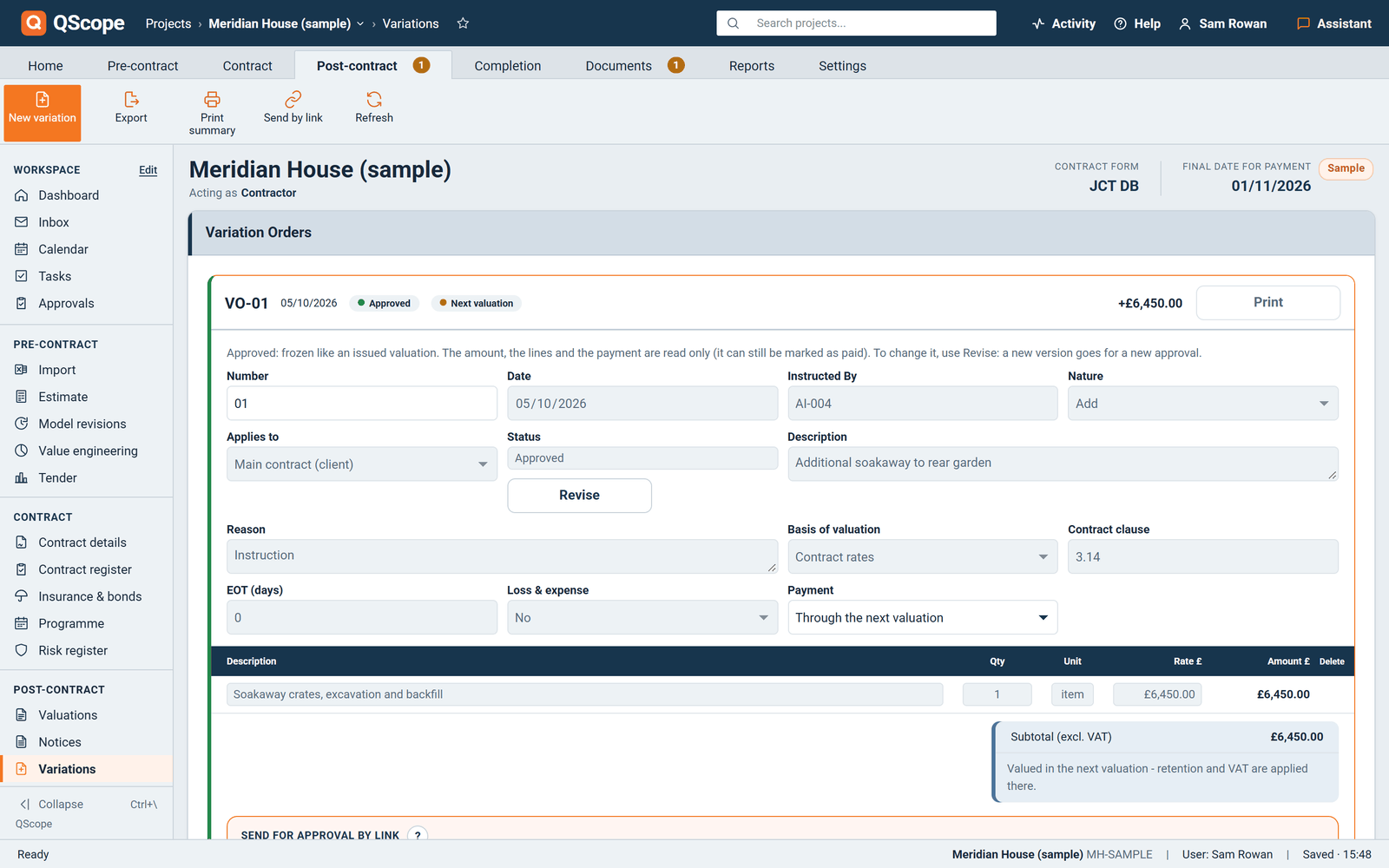This screenshot has height=868, width=1389.
Task: Collapse the sidebar
Action: (x=52, y=805)
